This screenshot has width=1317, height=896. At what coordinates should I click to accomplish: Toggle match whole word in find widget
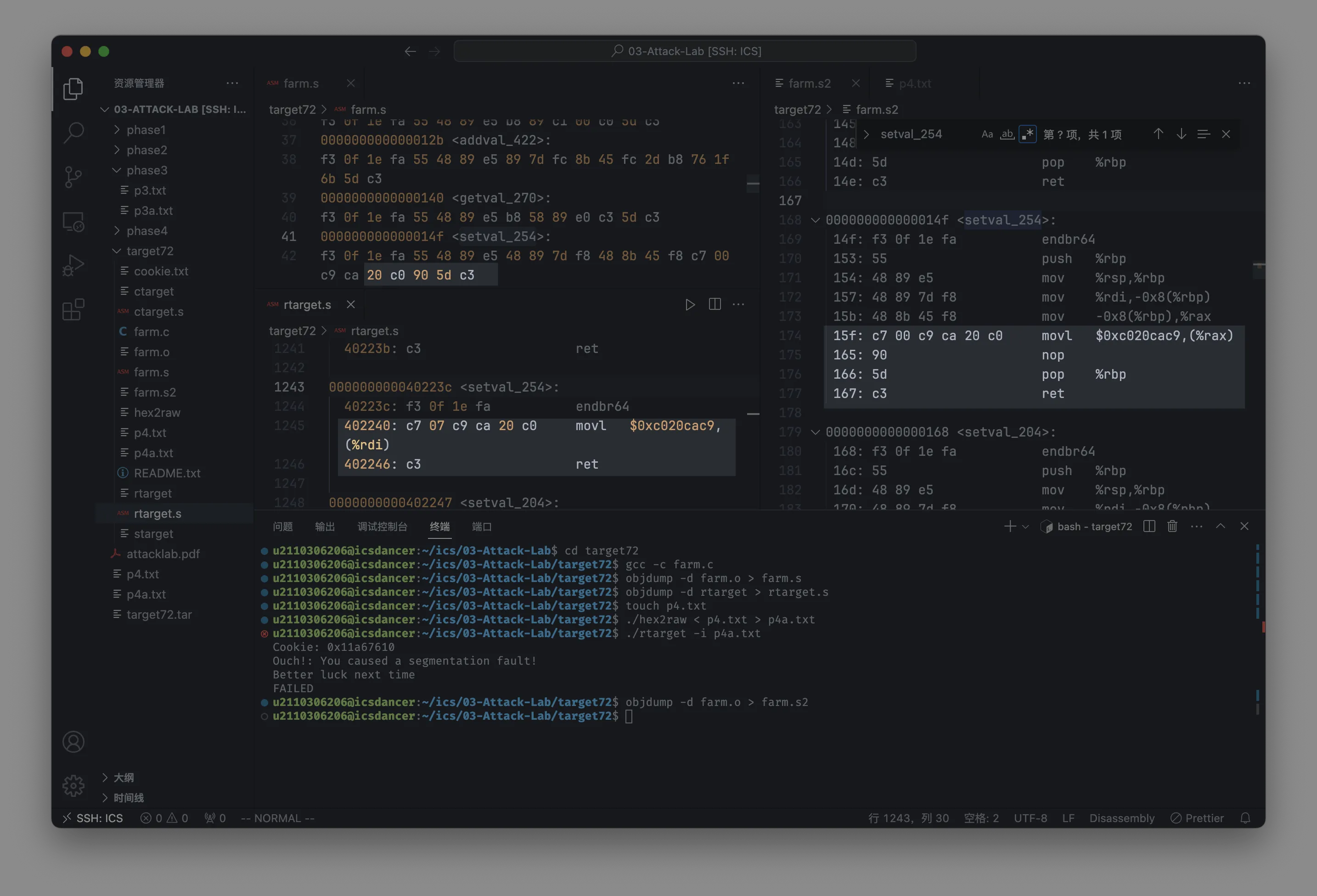[1007, 134]
